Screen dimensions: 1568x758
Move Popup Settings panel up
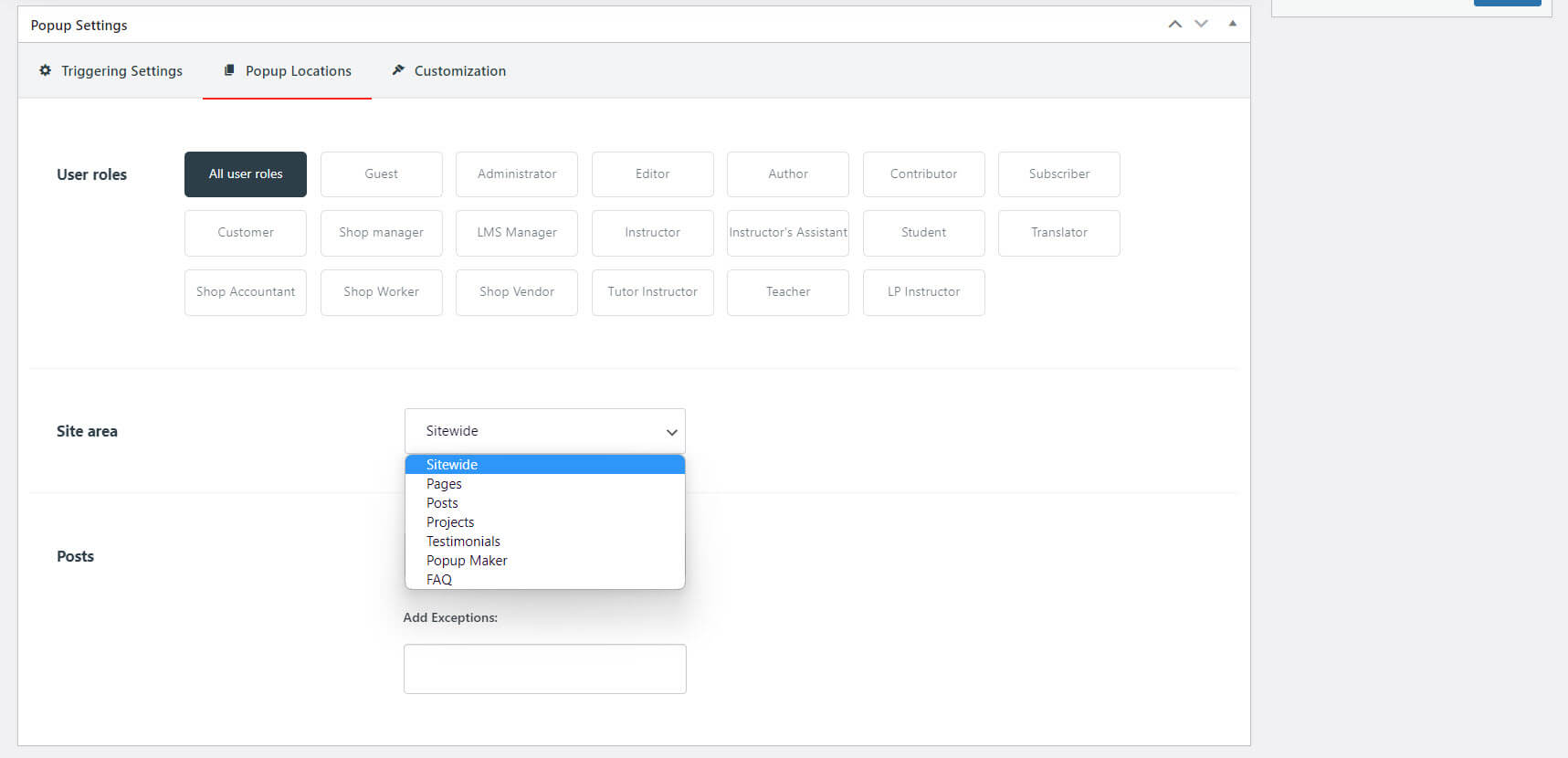click(x=1174, y=24)
